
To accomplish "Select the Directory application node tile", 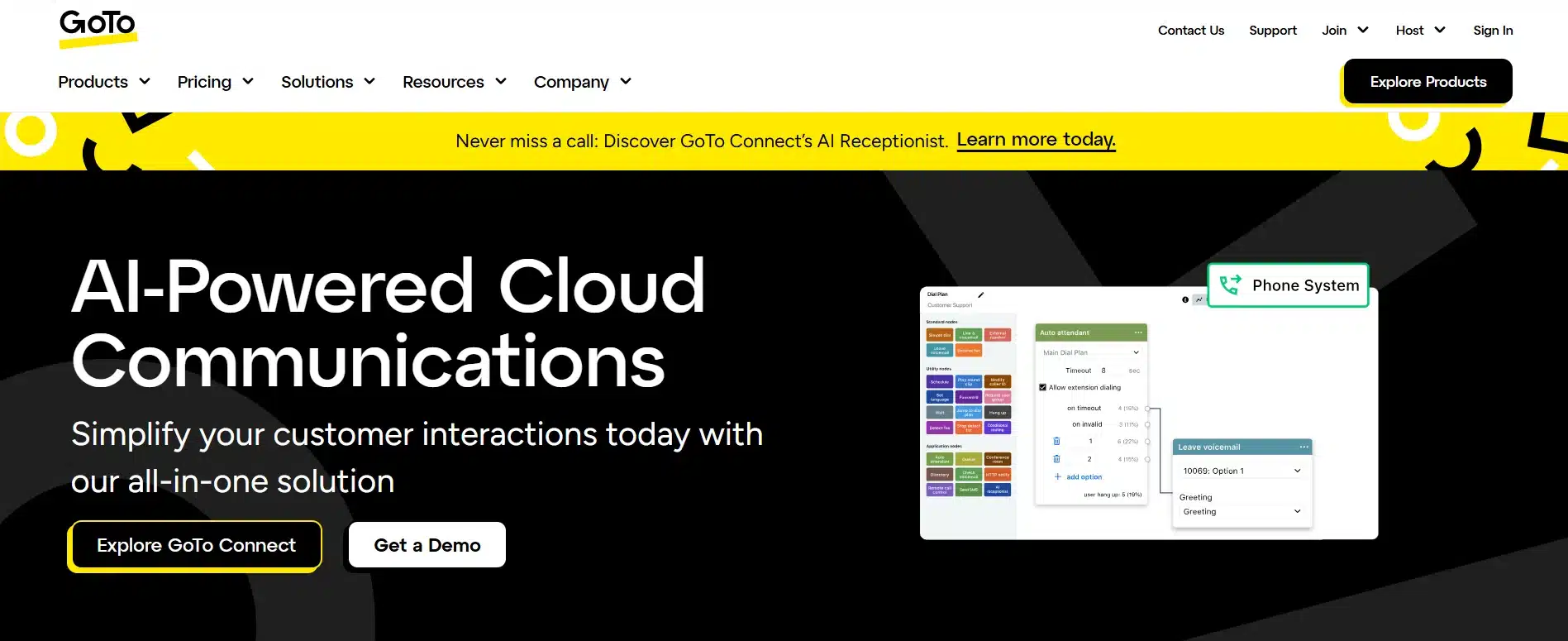I will point(940,475).
